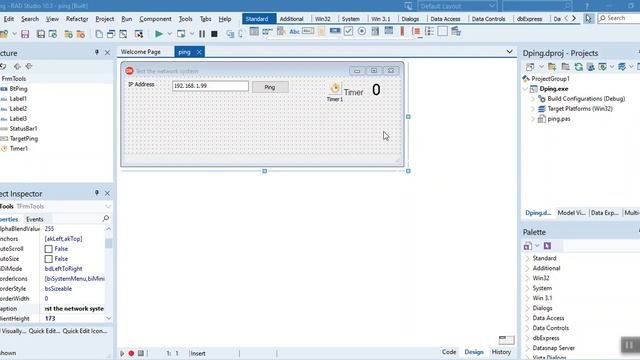
Task: Switch to the History tab
Action: click(x=501, y=352)
